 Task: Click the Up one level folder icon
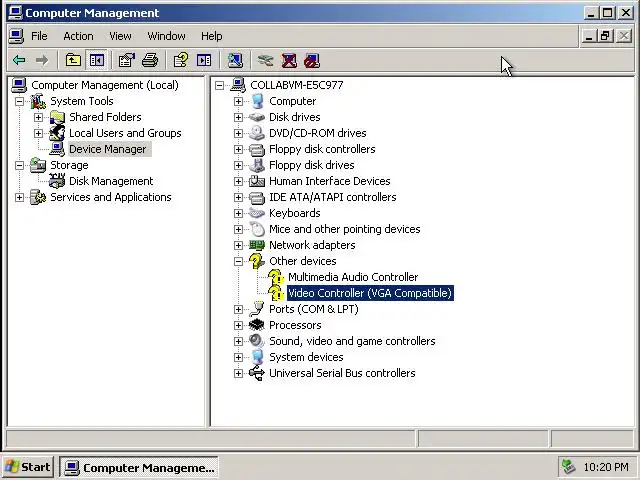tap(73, 60)
